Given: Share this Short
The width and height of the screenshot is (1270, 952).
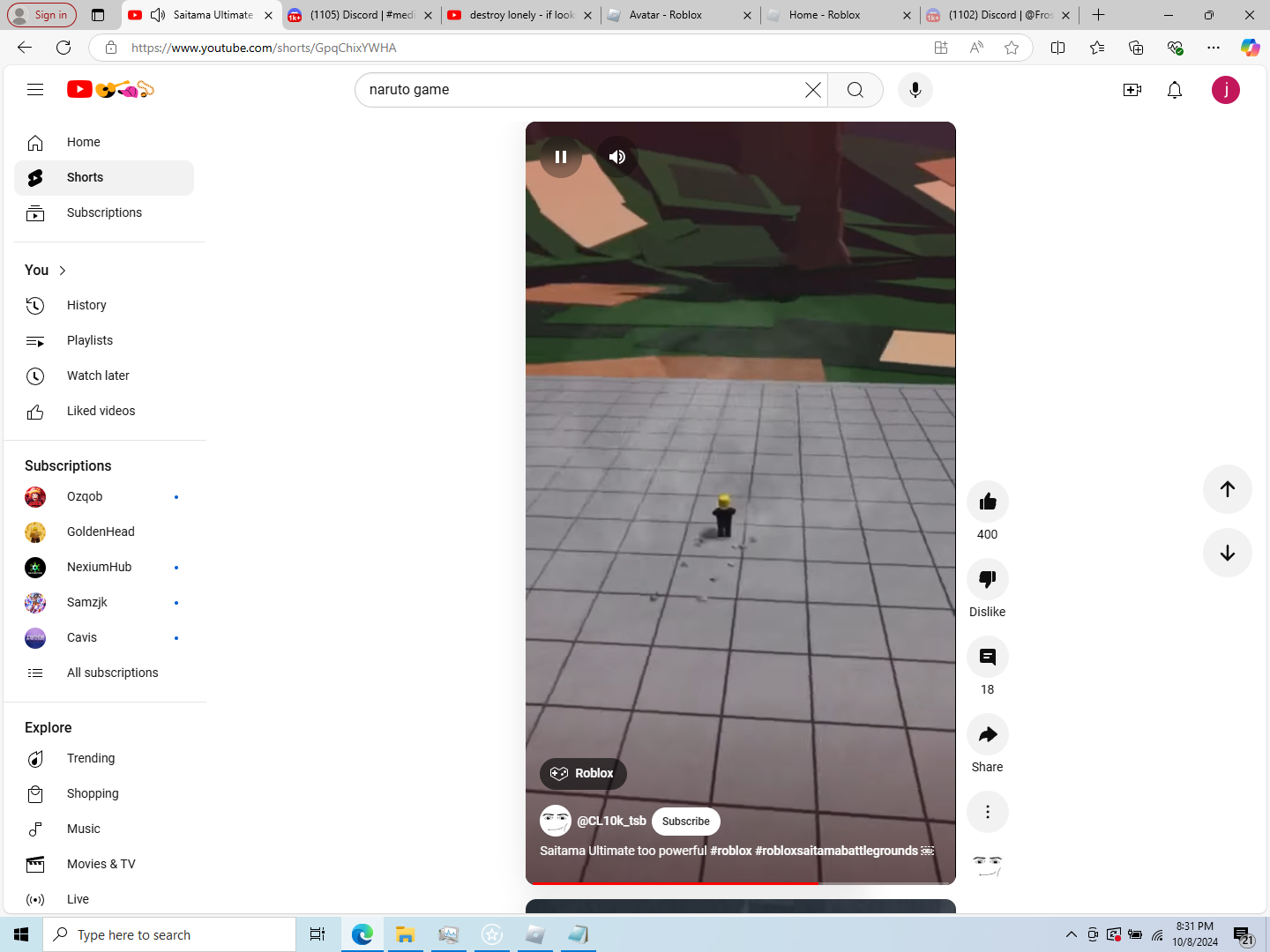Looking at the screenshot, I should point(988,734).
